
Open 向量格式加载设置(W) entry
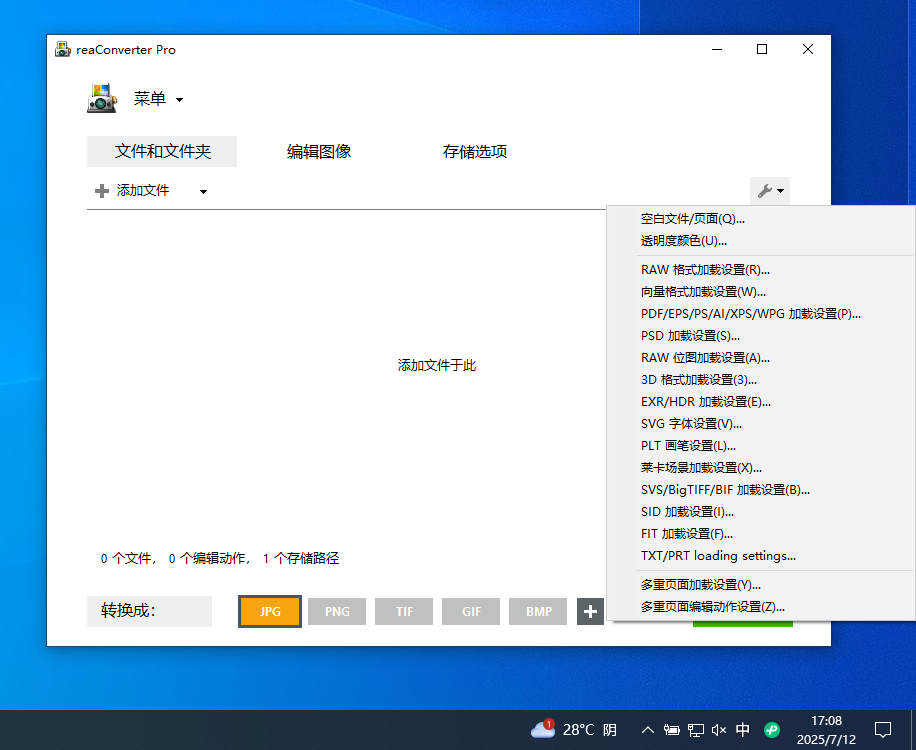coord(761,291)
